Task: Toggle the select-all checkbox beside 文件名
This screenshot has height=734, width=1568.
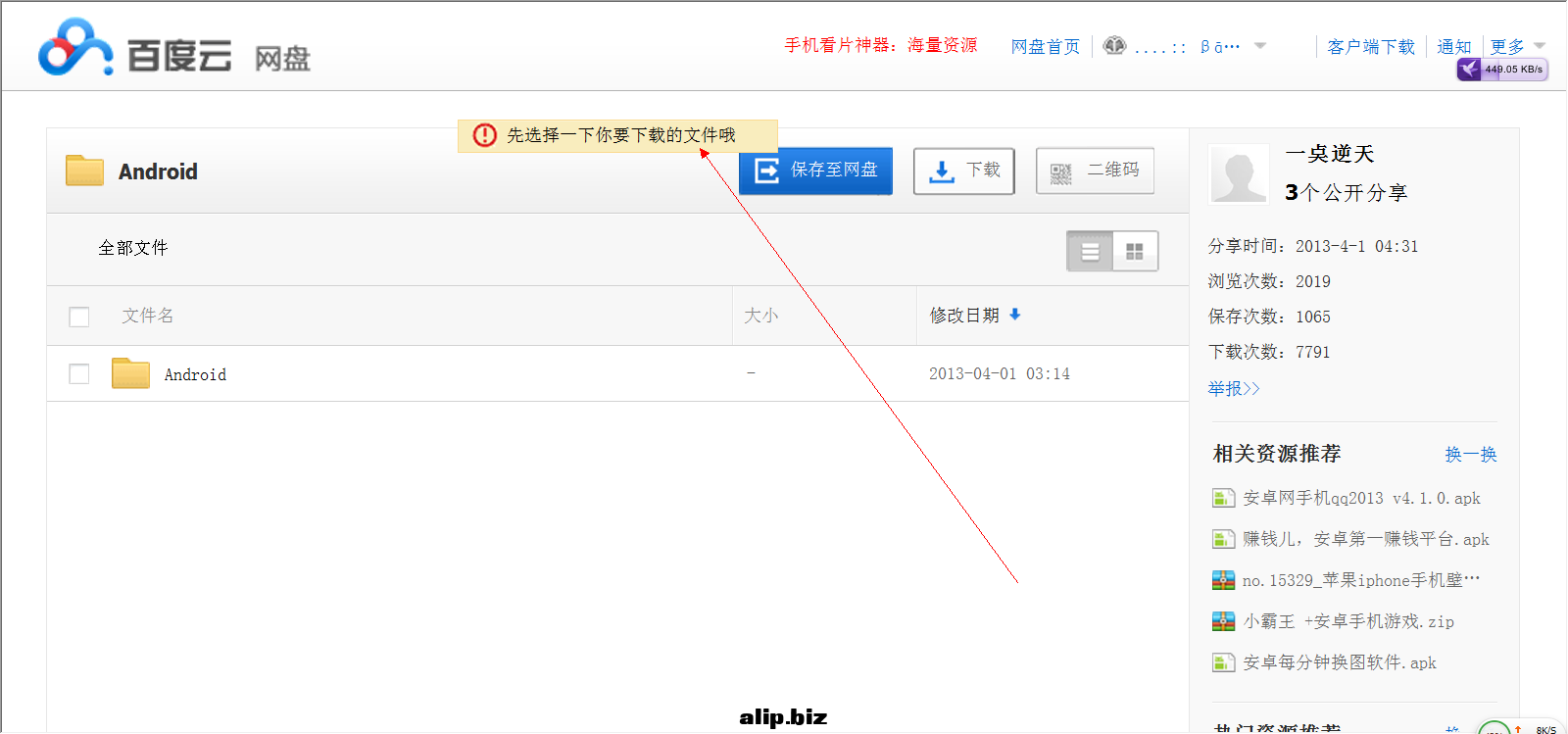Action: tap(79, 317)
